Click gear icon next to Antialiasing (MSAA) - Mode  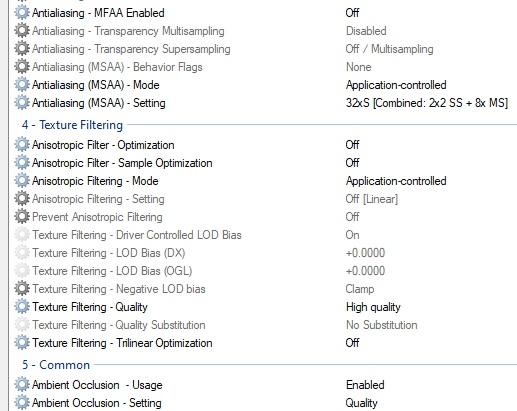(x=22, y=85)
